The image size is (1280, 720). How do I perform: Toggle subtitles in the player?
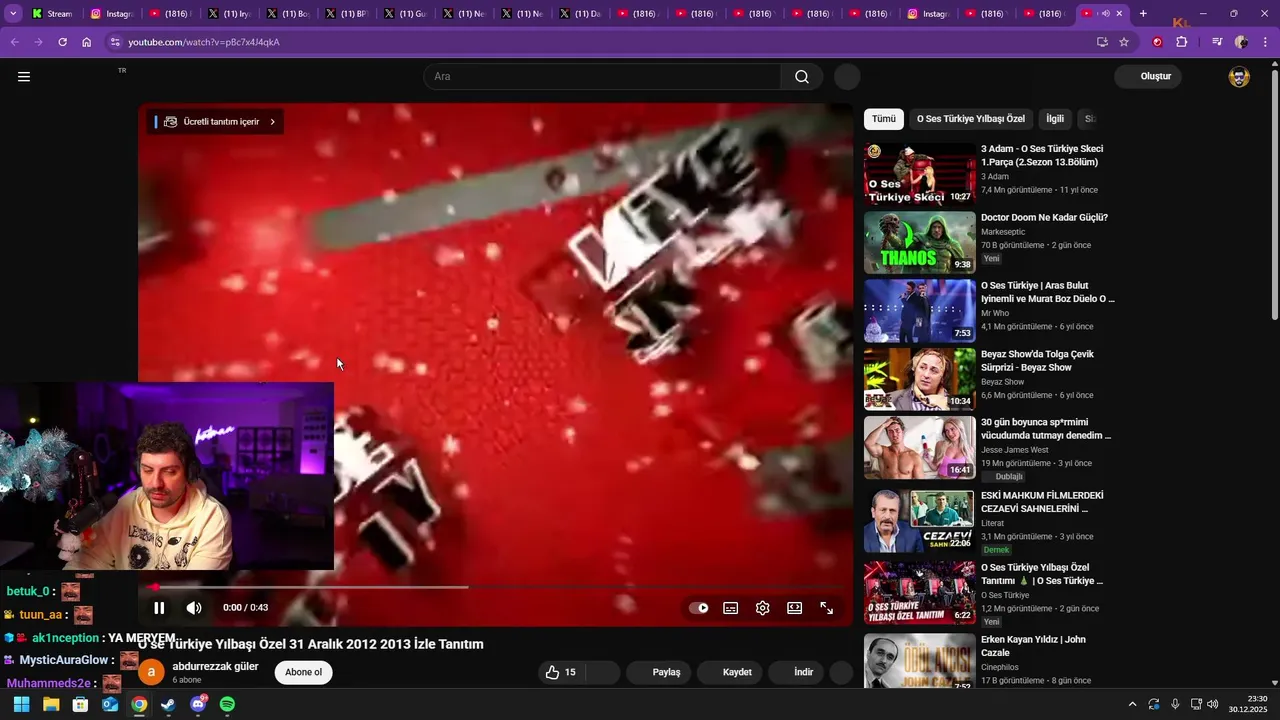(x=731, y=608)
